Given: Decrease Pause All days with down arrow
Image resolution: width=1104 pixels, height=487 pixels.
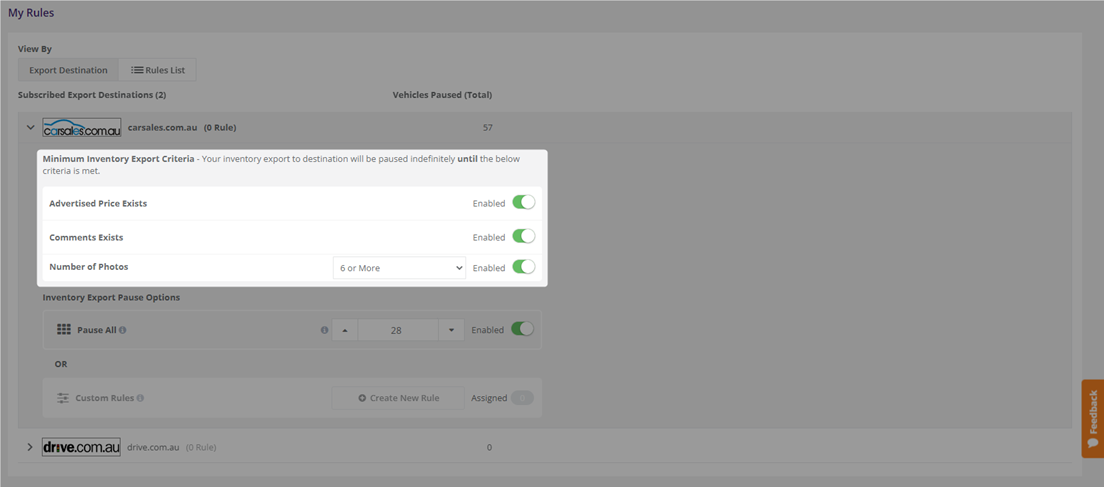Looking at the screenshot, I should (x=451, y=330).
